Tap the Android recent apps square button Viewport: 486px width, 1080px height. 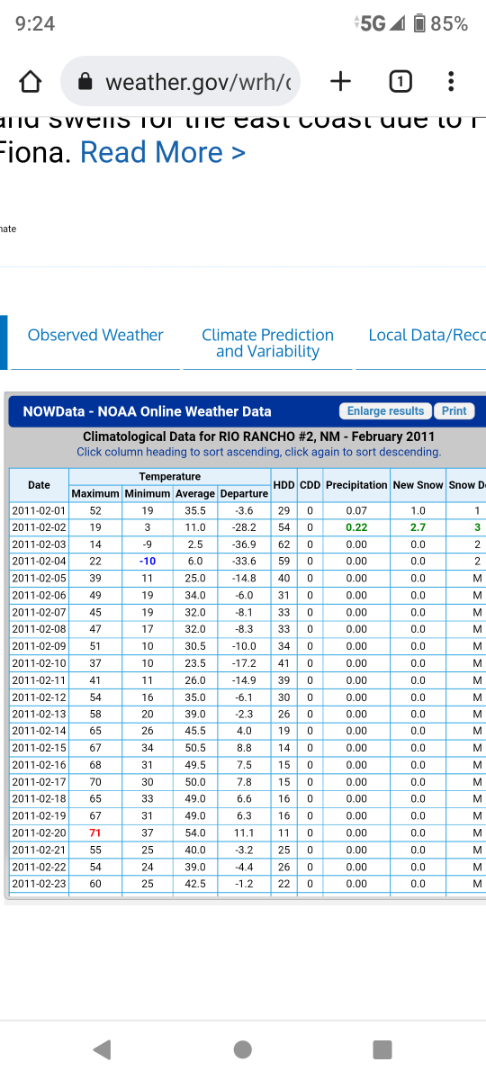pos(382,1049)
